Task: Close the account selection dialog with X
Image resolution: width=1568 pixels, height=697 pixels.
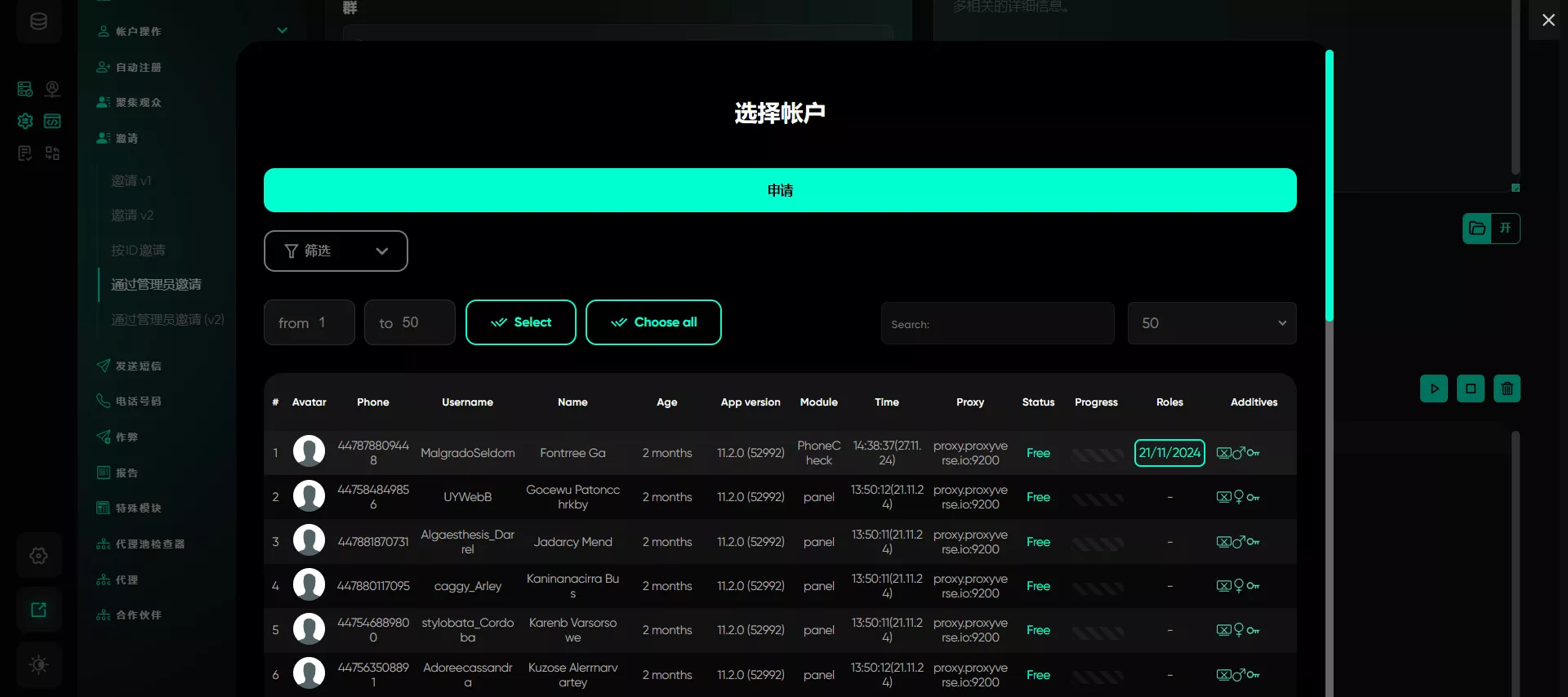Action: point(1548,20)
